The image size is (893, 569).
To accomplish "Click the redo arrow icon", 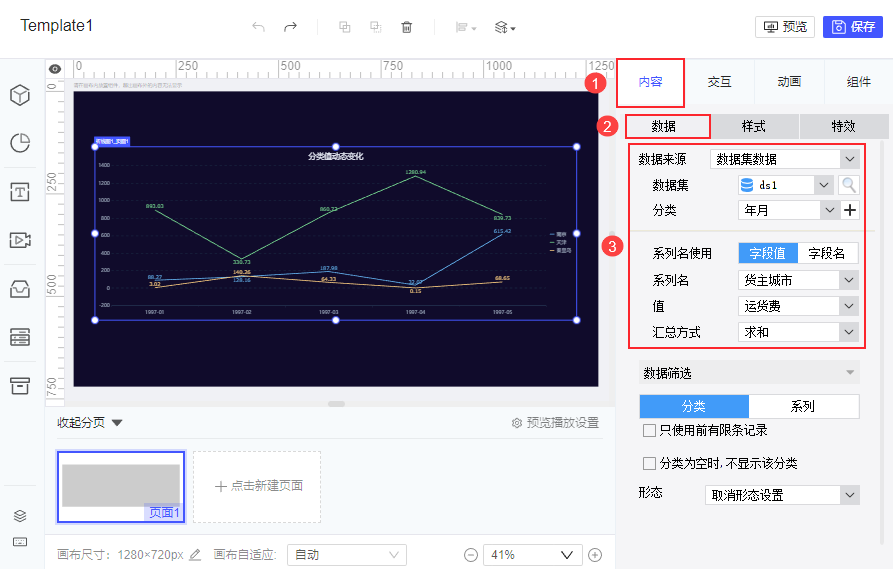I will [290, 27].
